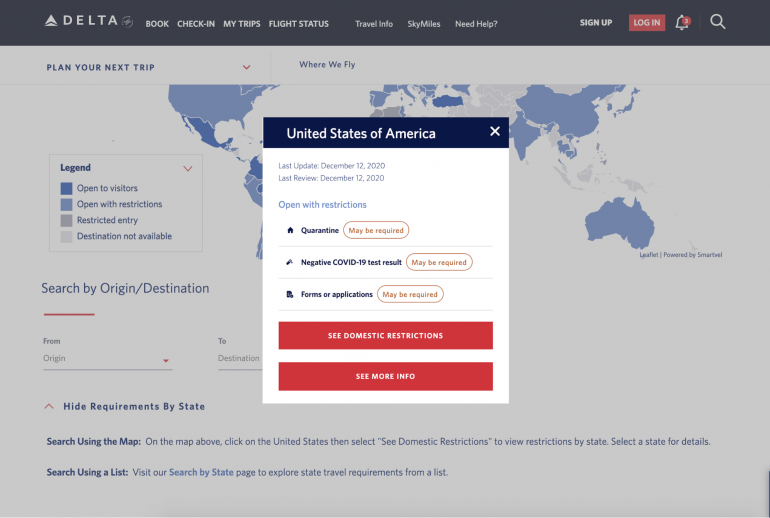This screenshot has height=518, width=770.
Task: Click the Open to visitors color swatch
Action: pyautogui.click(x=66, y=188)
